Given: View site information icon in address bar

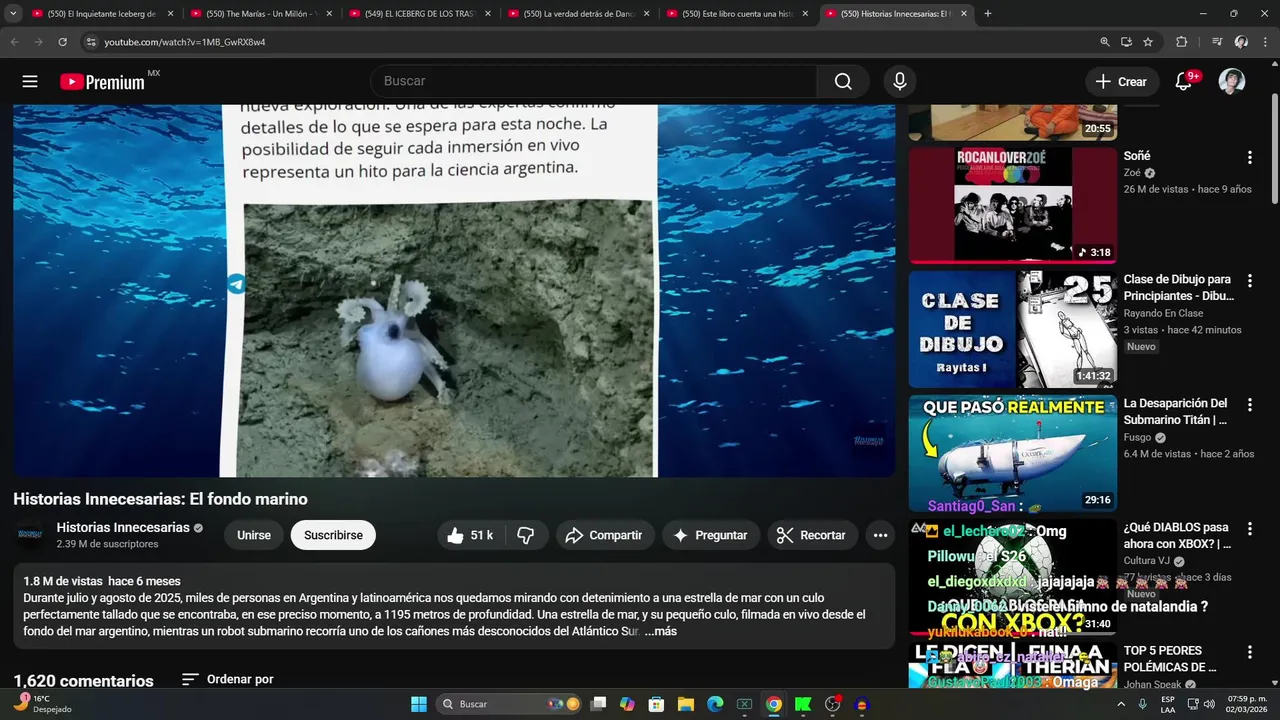Looking at the screenshot, I should coord(91,42).
